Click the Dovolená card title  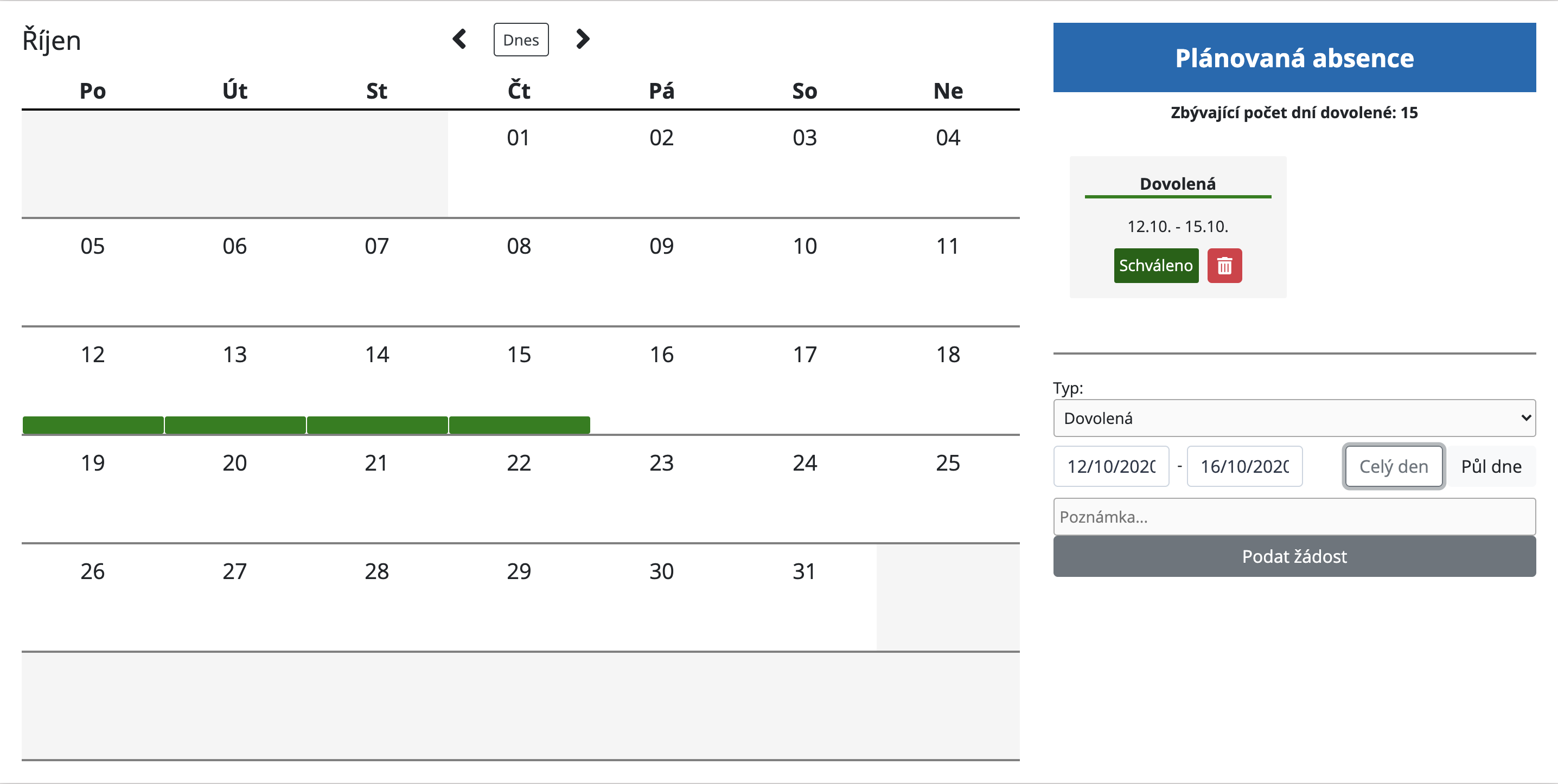pos(1177,184)
